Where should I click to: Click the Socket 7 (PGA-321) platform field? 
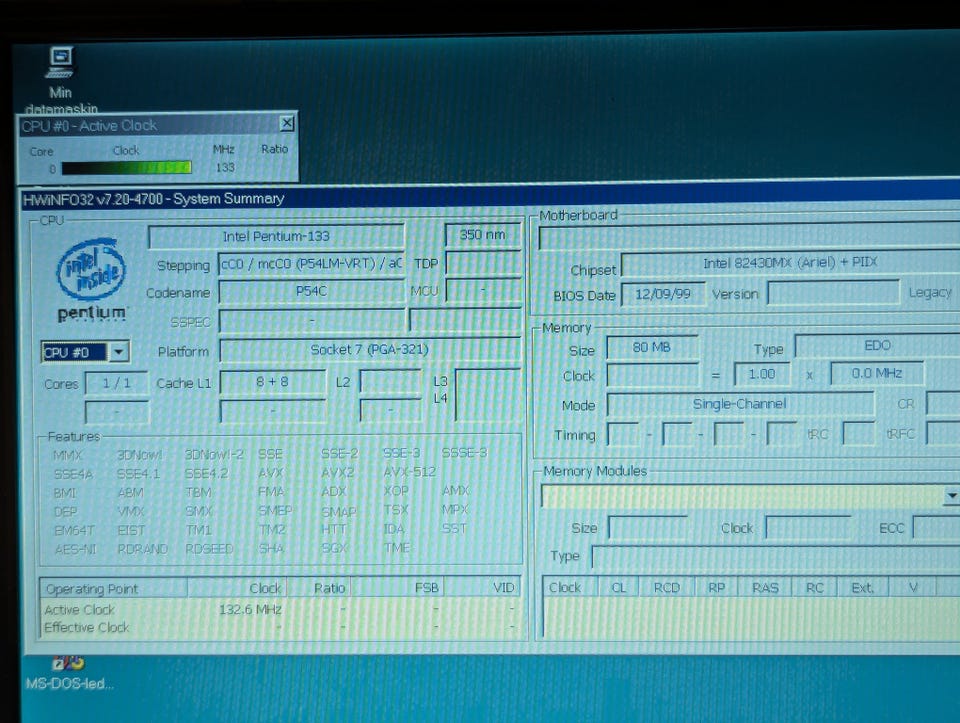pos(369,350)
